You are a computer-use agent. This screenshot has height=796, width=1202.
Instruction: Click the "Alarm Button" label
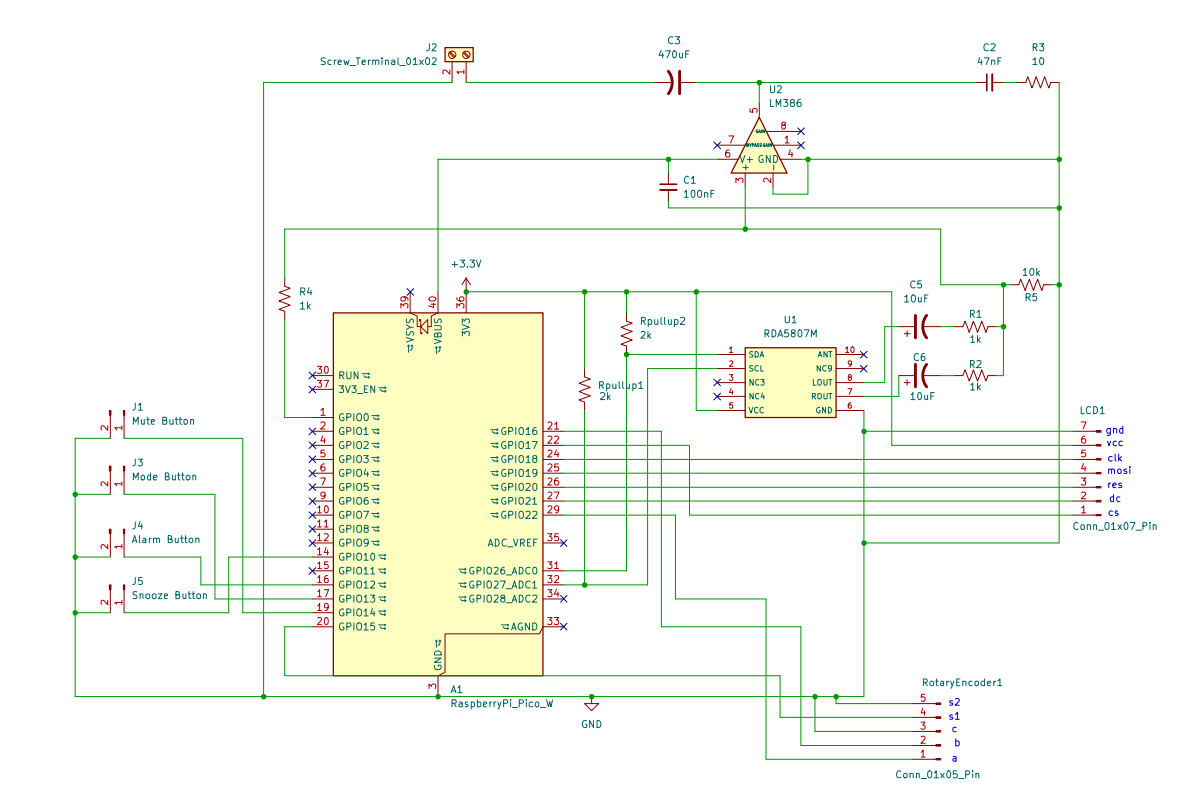166,539
